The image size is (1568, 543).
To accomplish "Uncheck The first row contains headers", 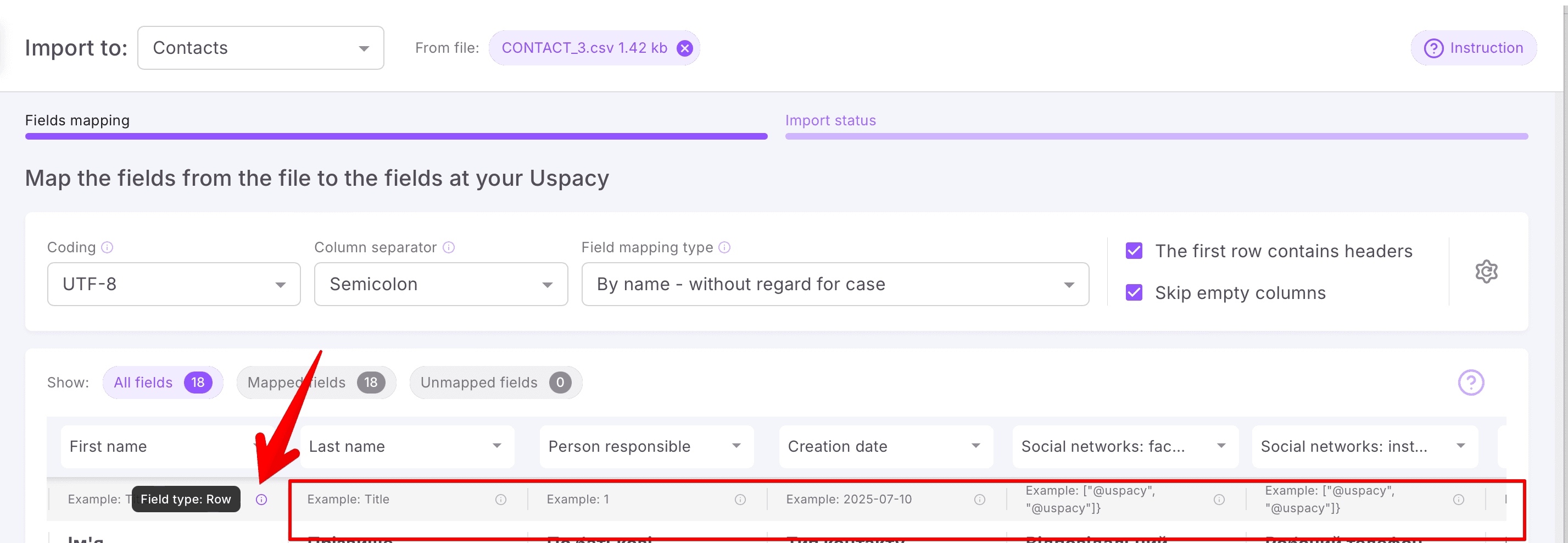I will [1134, 251].
